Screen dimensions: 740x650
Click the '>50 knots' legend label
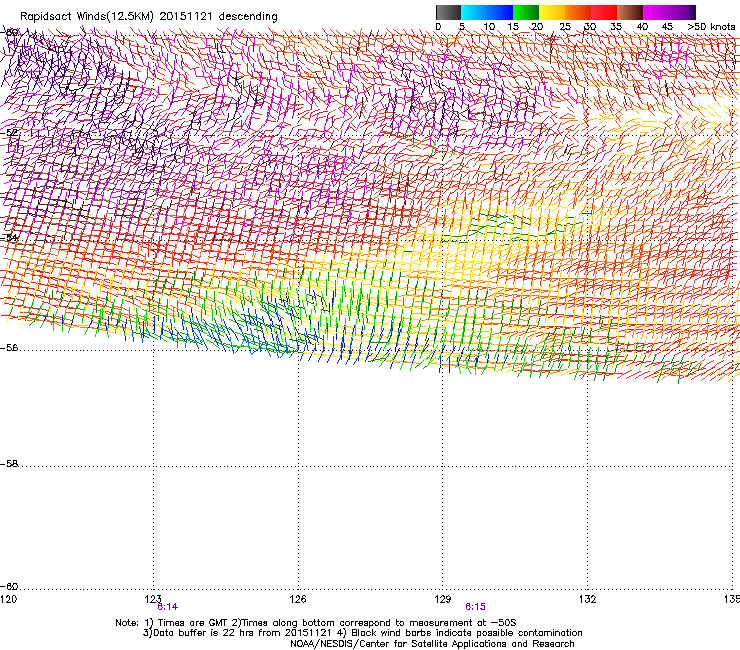tap(711, 27)
